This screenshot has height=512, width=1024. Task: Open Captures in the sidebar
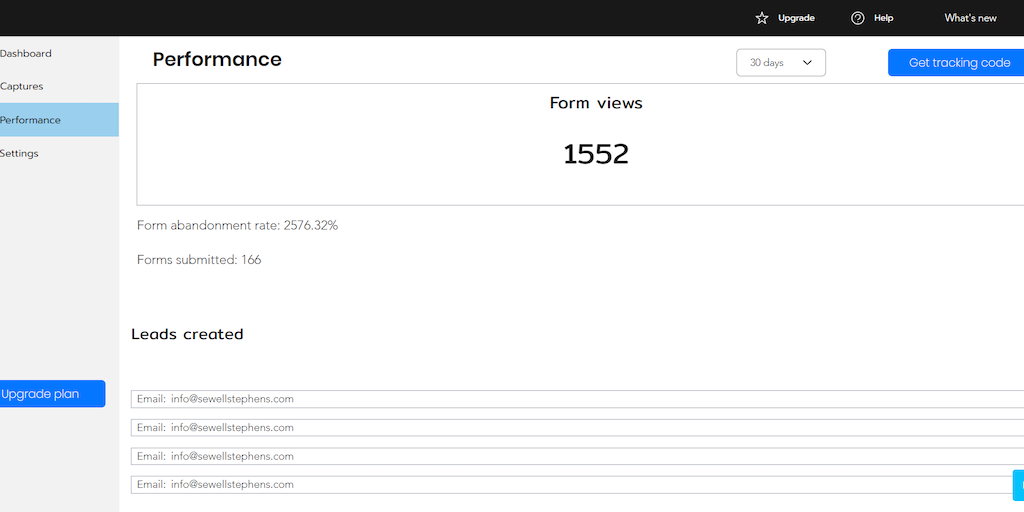pyautogui.click(x=22, y=86)
